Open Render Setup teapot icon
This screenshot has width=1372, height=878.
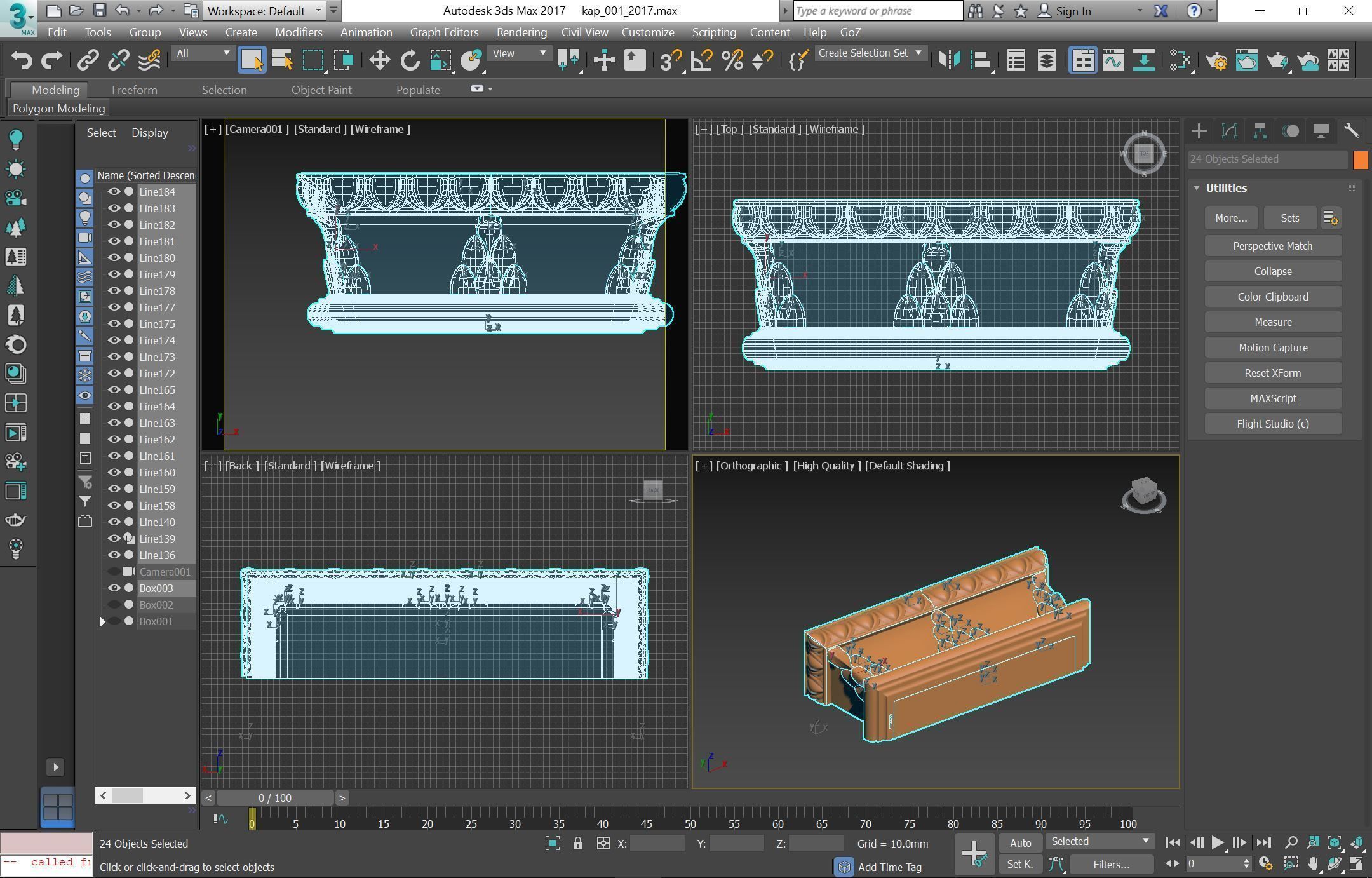point(1216,60)
